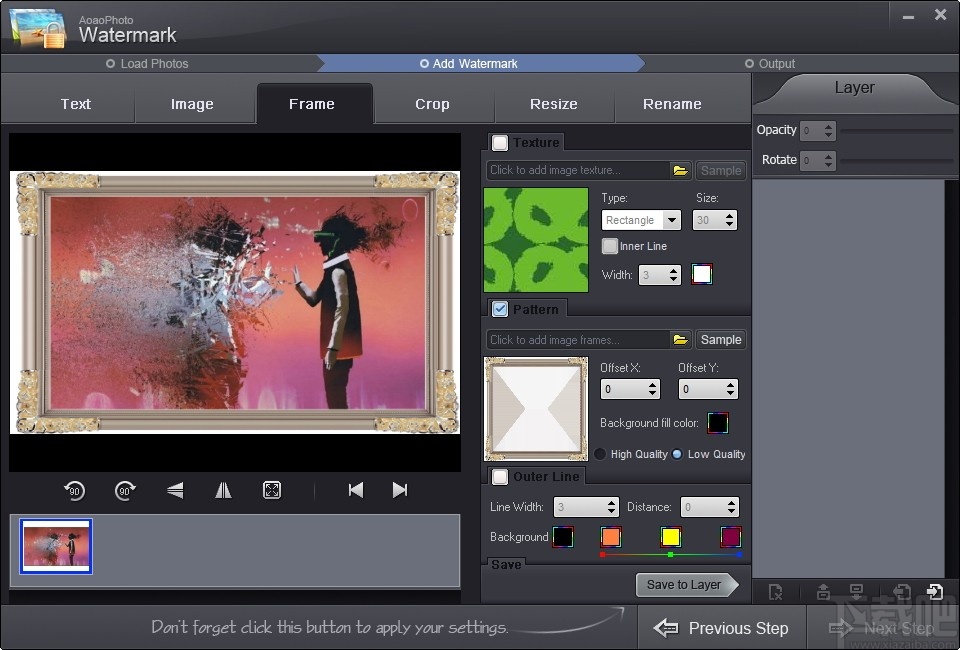Browse folder for image frames in Pattern

(680, 340)
